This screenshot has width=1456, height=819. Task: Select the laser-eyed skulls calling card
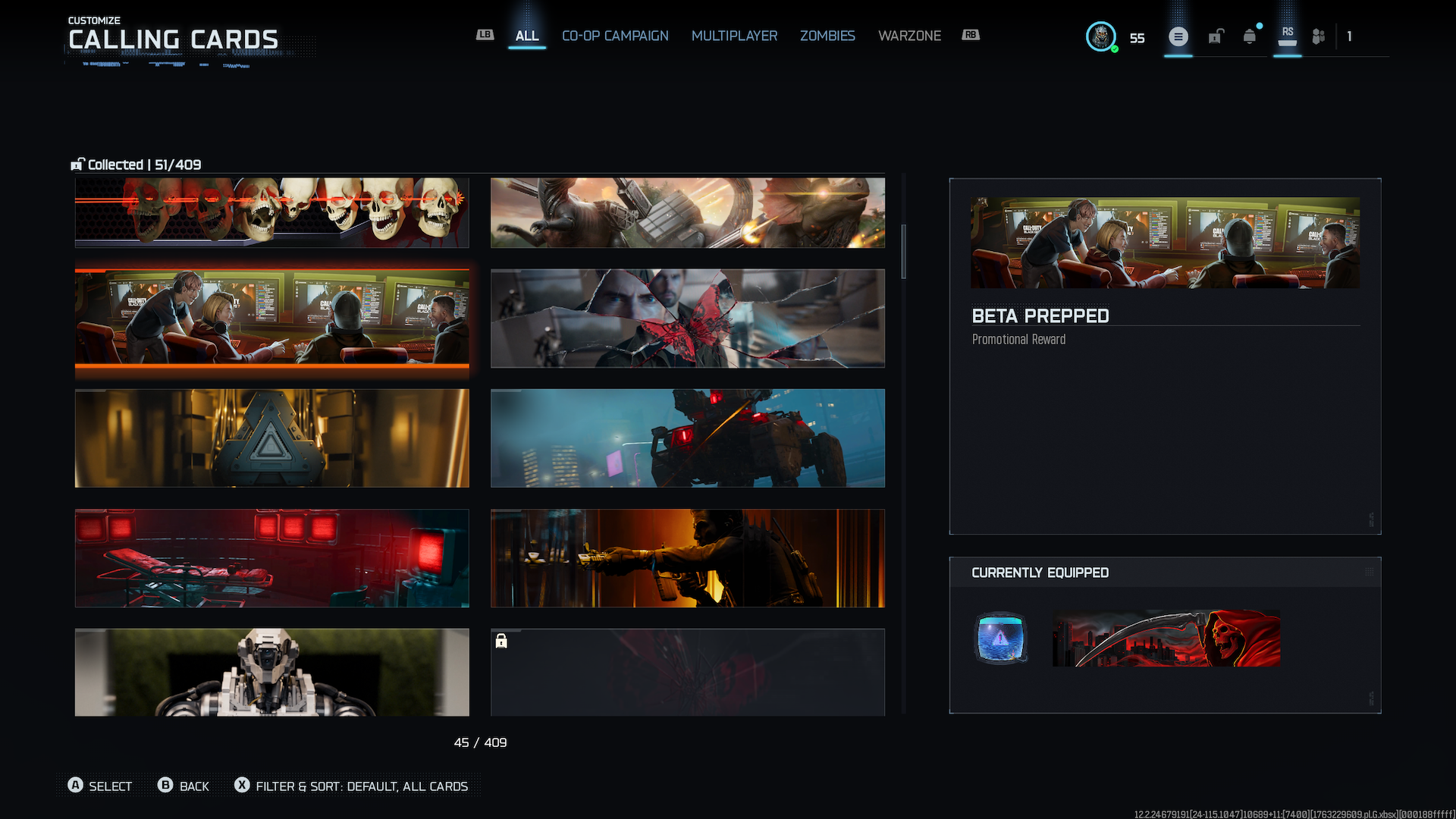click(x=272, y=213)
